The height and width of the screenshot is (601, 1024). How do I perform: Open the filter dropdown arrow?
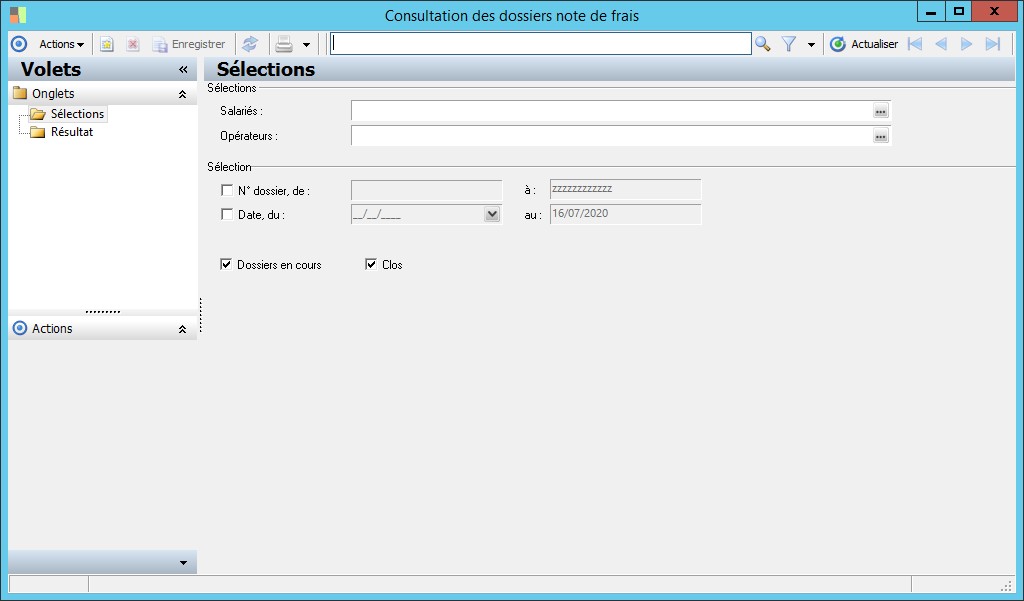point(811,44)
